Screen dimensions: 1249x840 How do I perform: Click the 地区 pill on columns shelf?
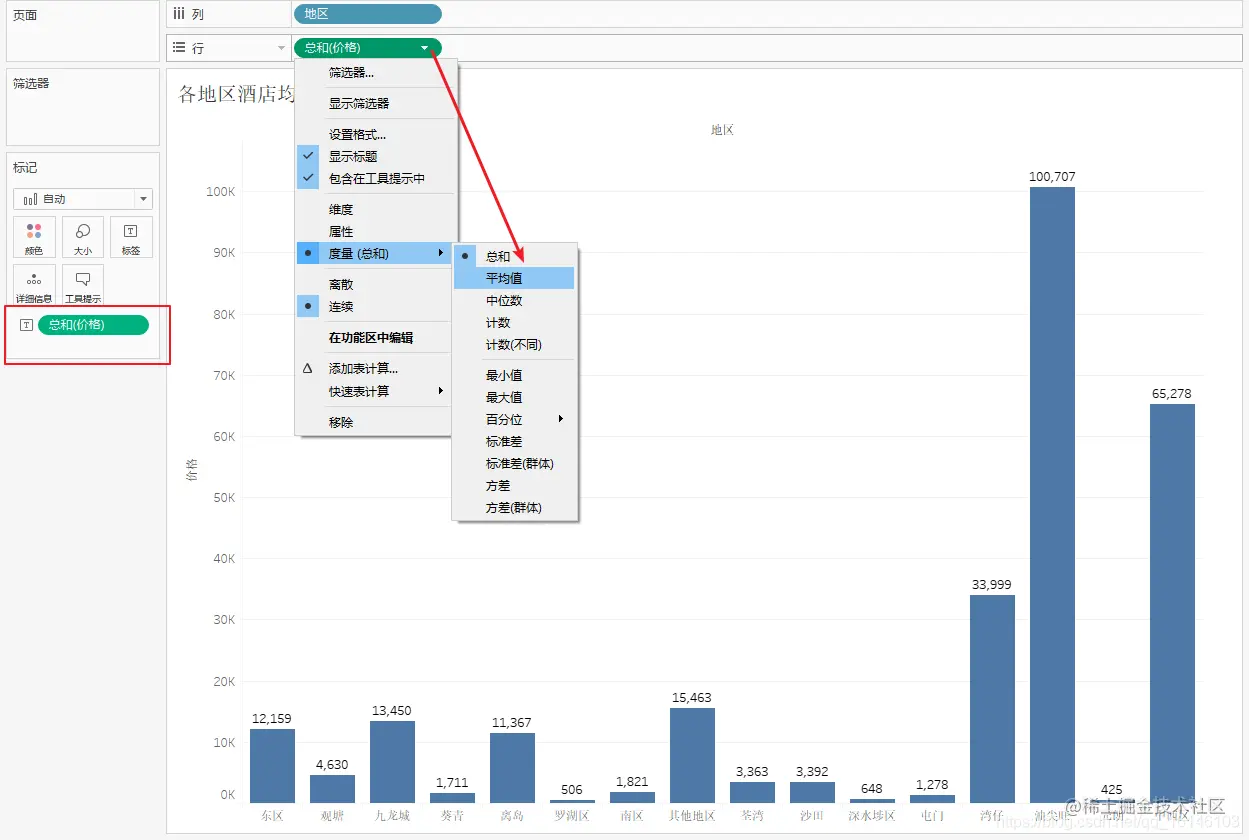coord(367,14)
